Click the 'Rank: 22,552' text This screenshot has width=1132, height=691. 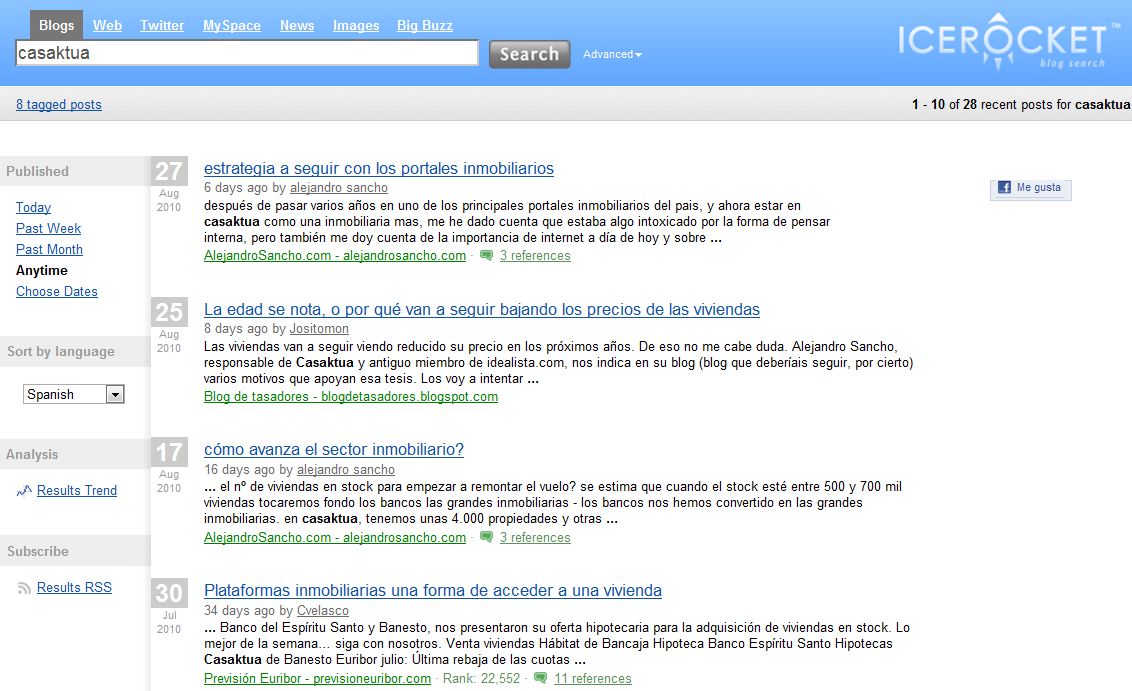[x=482, y=679]
